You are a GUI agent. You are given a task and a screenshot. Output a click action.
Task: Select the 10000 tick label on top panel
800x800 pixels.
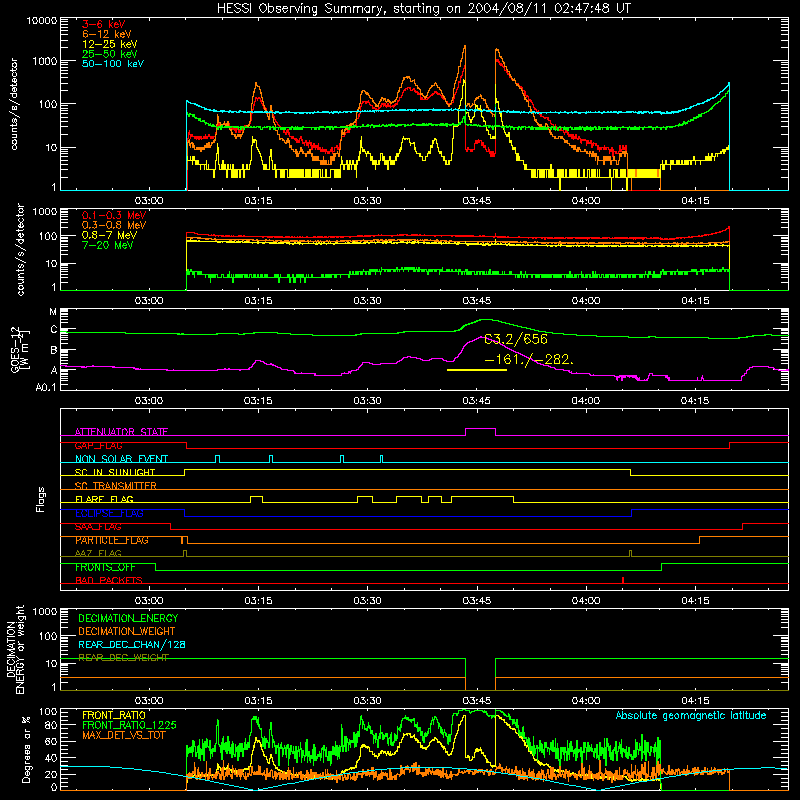42,20
